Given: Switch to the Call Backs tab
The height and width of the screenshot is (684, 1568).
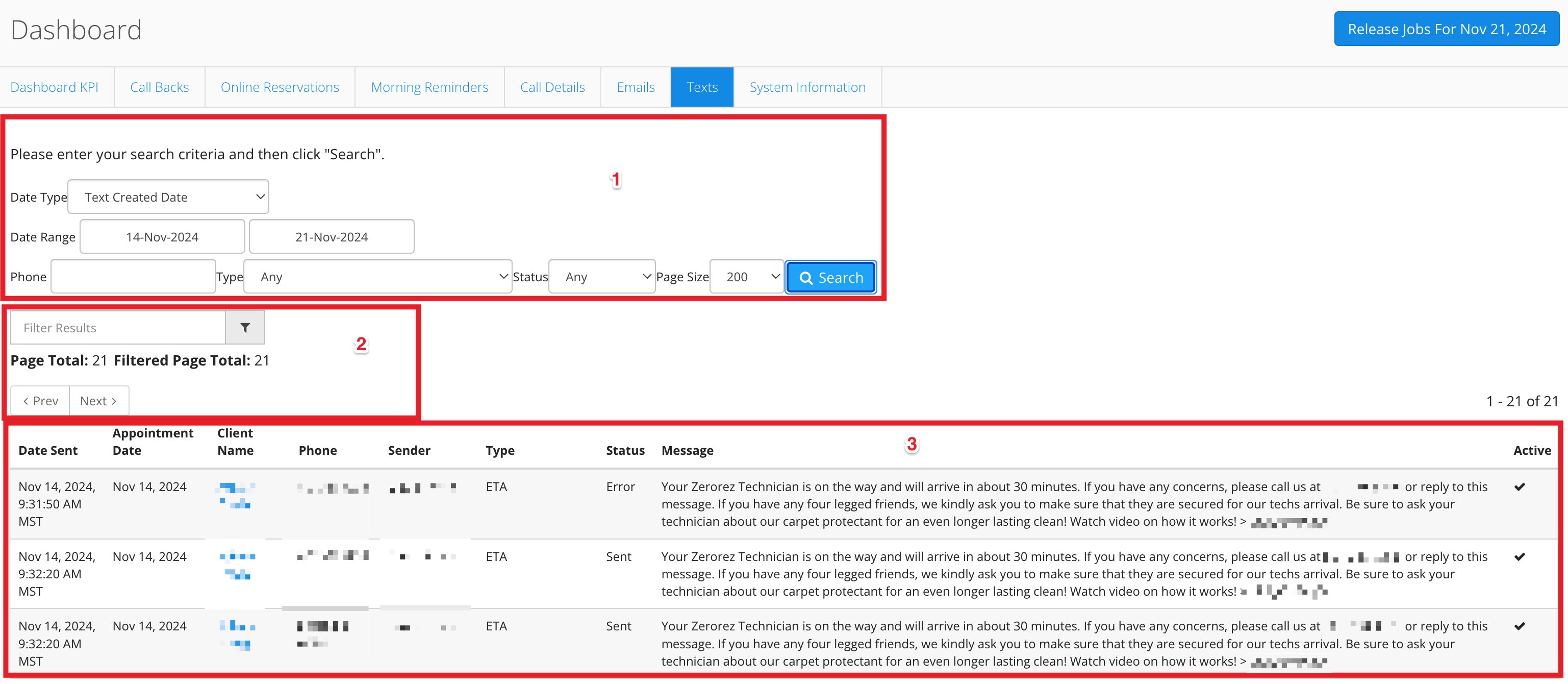Looking at the screenshot, I should point(160,87).
